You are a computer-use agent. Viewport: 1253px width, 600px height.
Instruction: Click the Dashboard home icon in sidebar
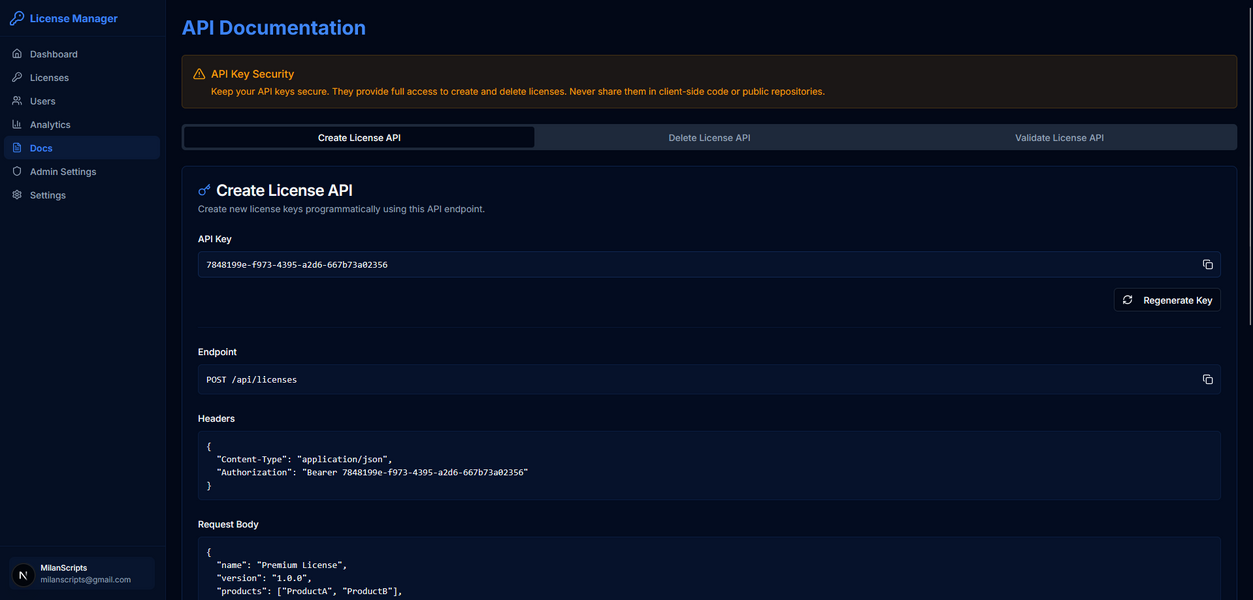coord(17,54)
